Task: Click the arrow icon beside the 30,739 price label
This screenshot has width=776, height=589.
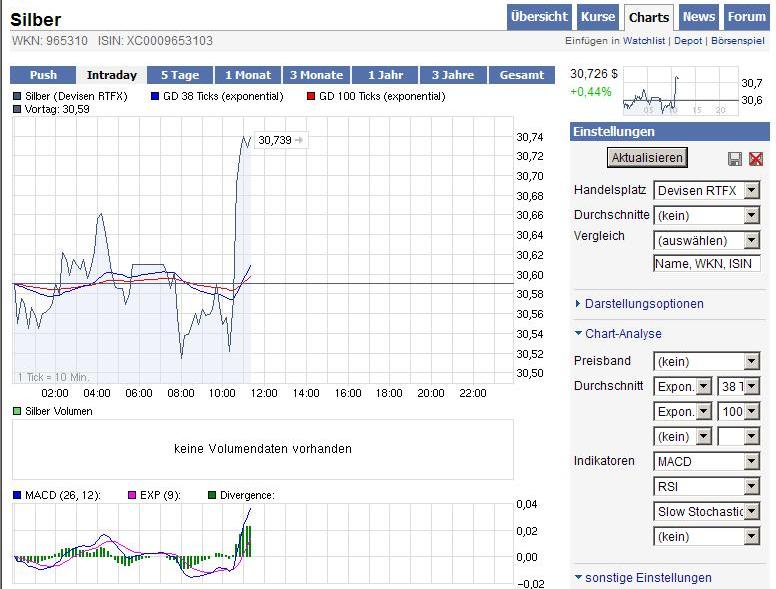Action: point(299,141)
